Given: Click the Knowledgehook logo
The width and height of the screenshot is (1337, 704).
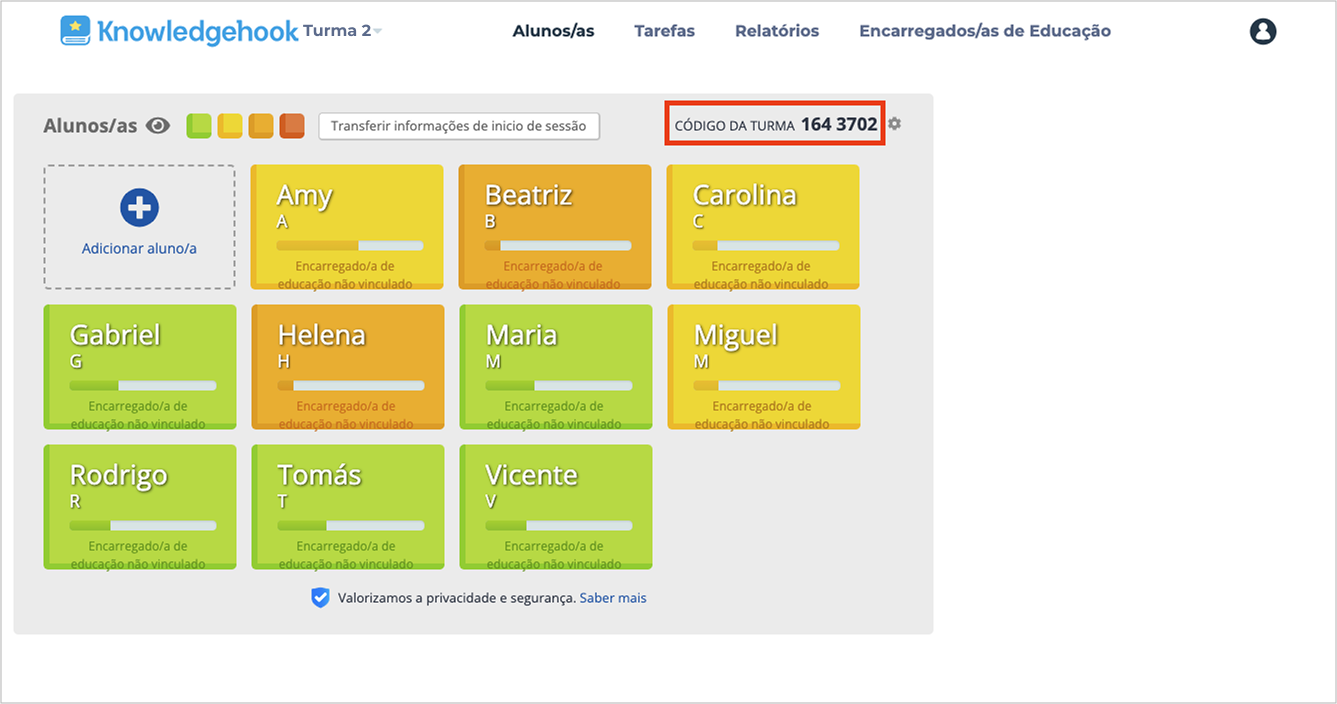Looking at the screenshot, I should click(x=179, y=31).
